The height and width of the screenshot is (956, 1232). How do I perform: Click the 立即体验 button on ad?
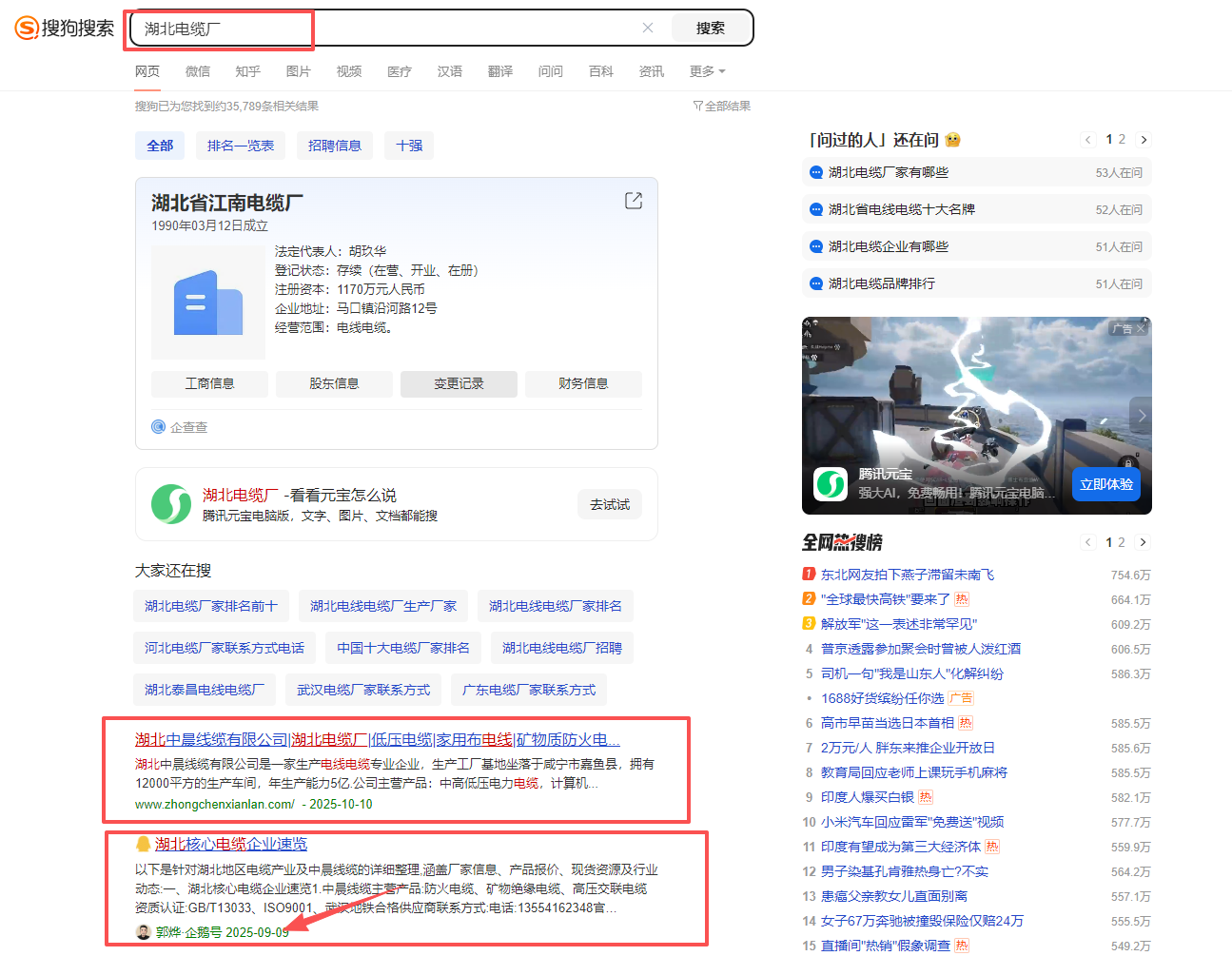tap(1105, 484)
